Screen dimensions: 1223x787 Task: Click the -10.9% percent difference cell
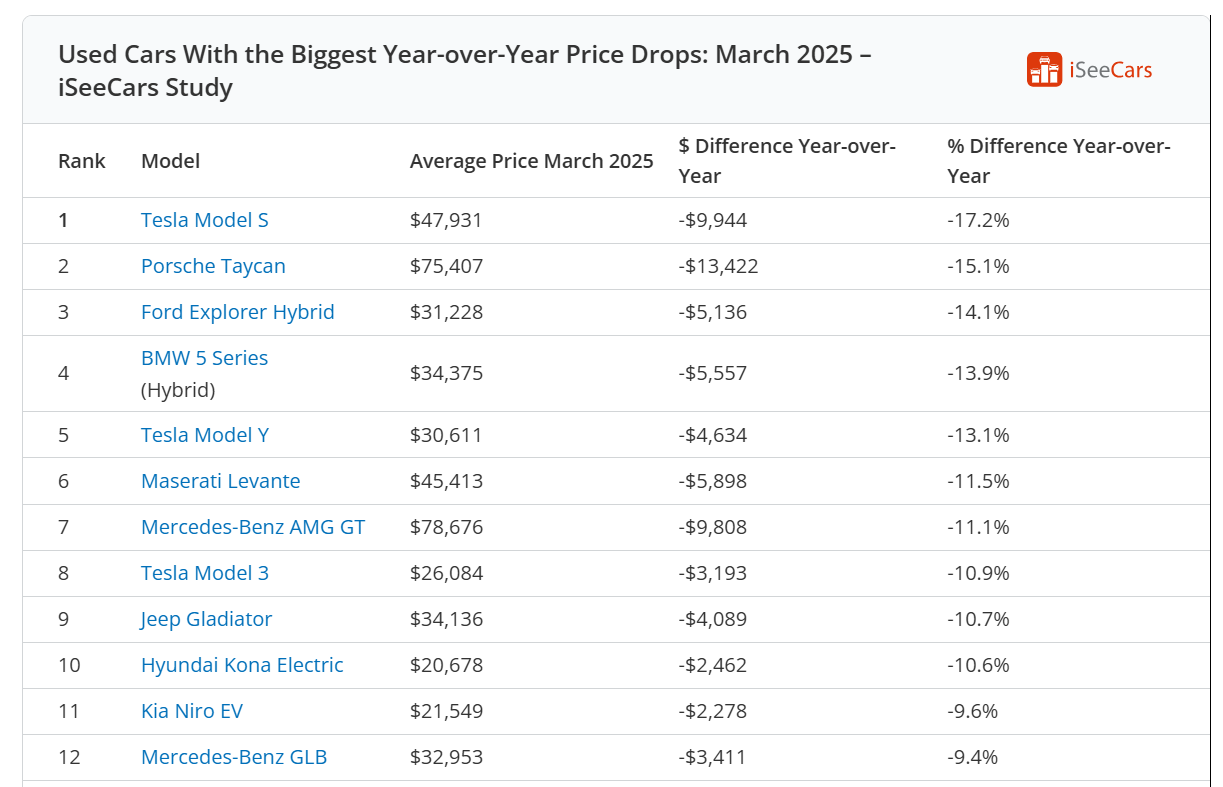[x=978, y=573]
